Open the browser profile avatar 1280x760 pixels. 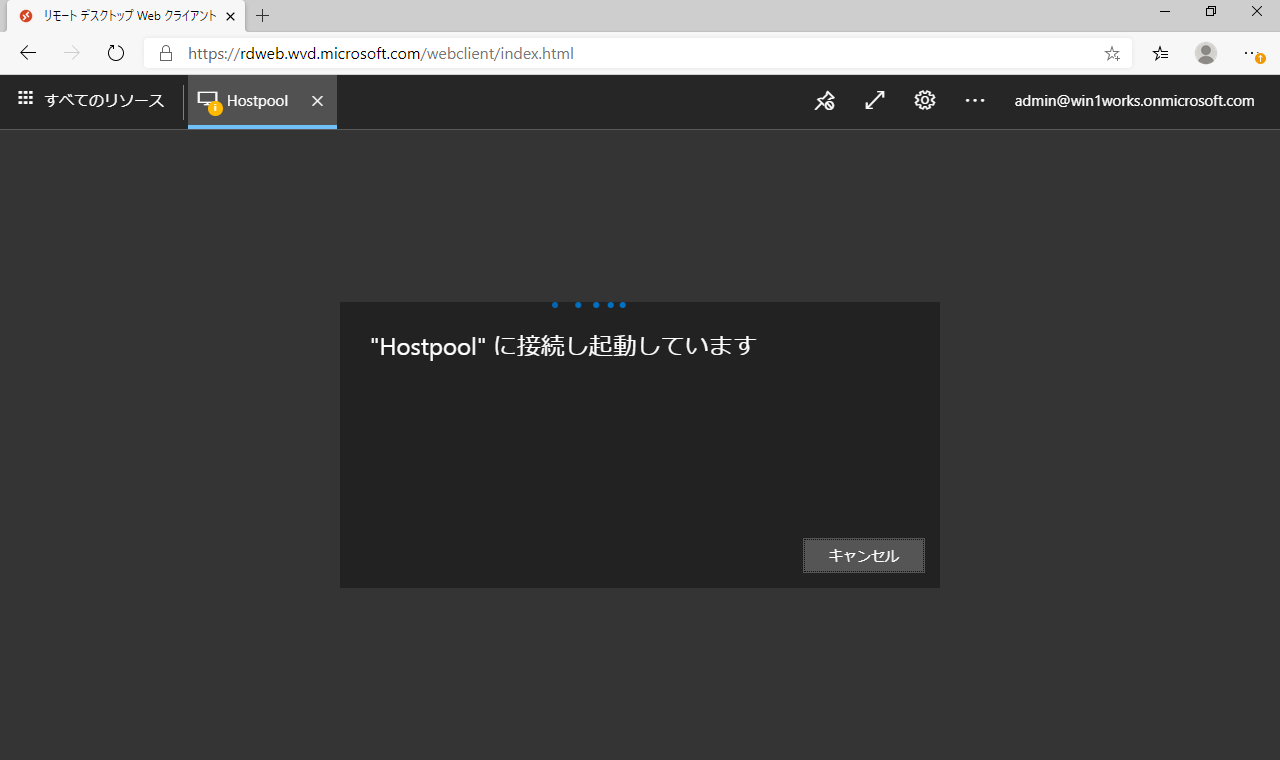click(1206, 54)
